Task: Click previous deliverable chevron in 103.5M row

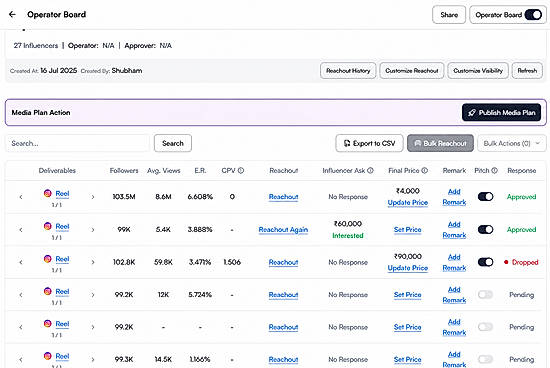Action: [21, 197]
